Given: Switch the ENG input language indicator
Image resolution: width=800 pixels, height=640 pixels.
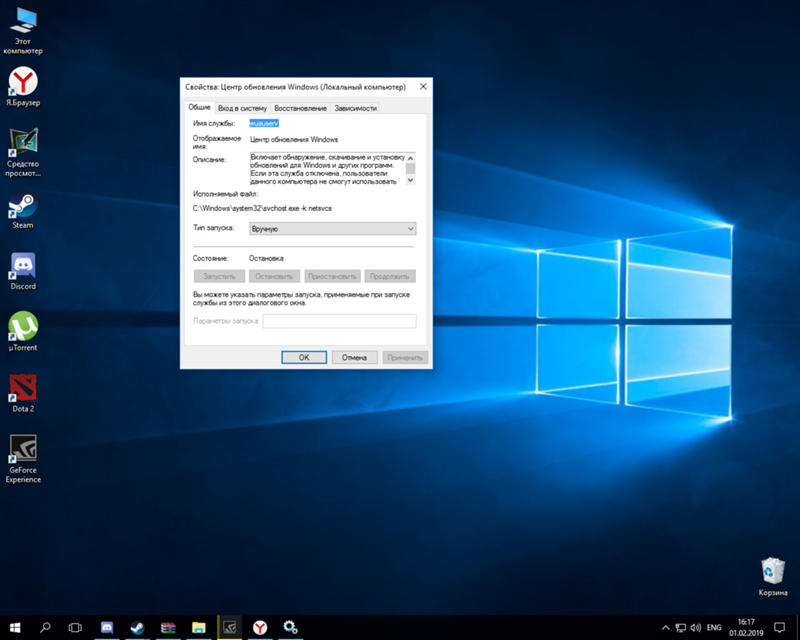Looking at the screenshot, I should (714, 628).
